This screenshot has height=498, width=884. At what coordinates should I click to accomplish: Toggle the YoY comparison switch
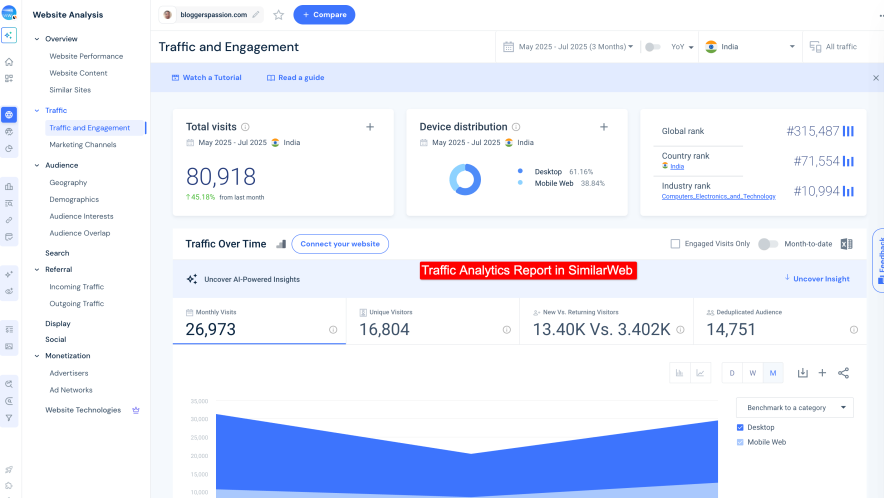[x=652, y=47]
